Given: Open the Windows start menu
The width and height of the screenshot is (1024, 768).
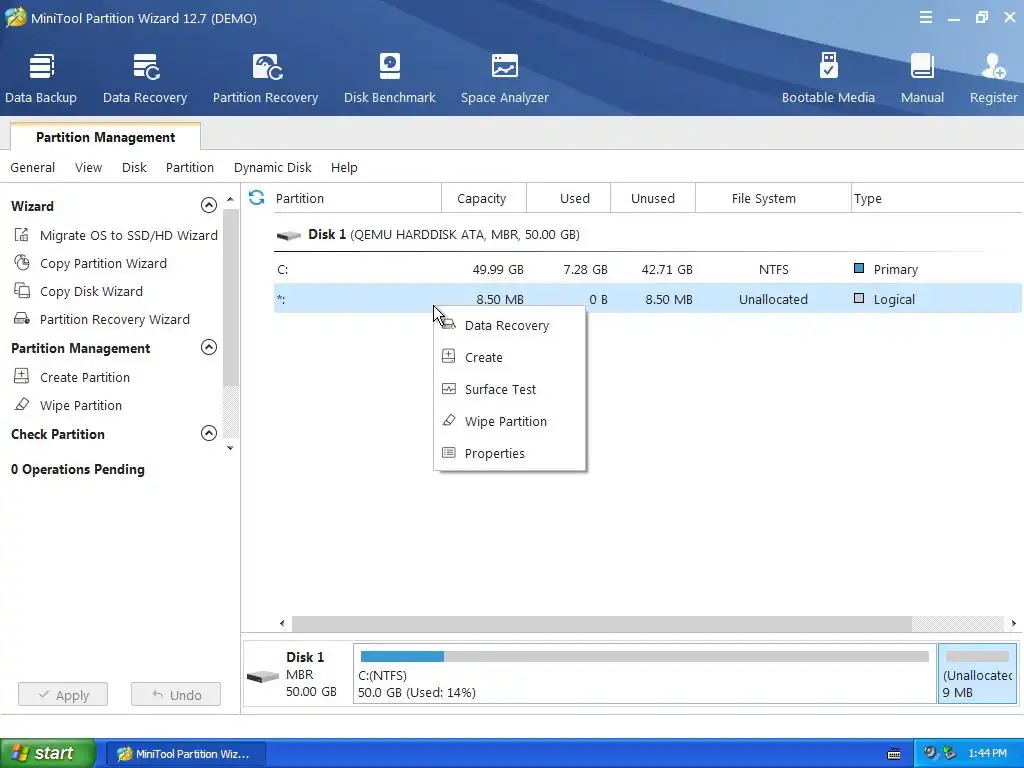Looking at the screenshot, I should [x=48, y=754].
